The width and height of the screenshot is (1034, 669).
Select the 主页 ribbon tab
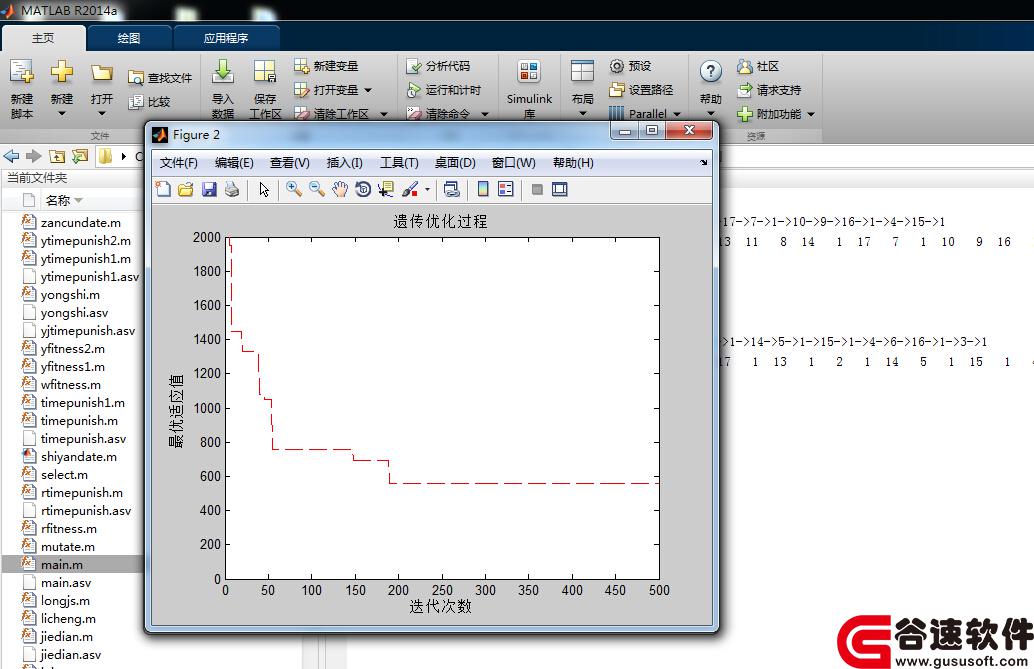(43, 38)
